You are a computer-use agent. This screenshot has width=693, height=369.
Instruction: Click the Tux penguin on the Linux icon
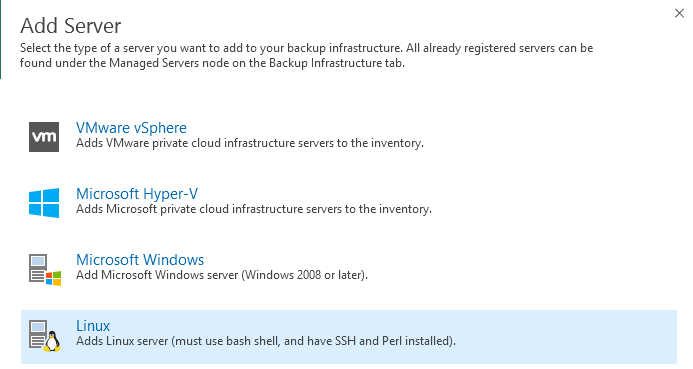coord(53,342)
